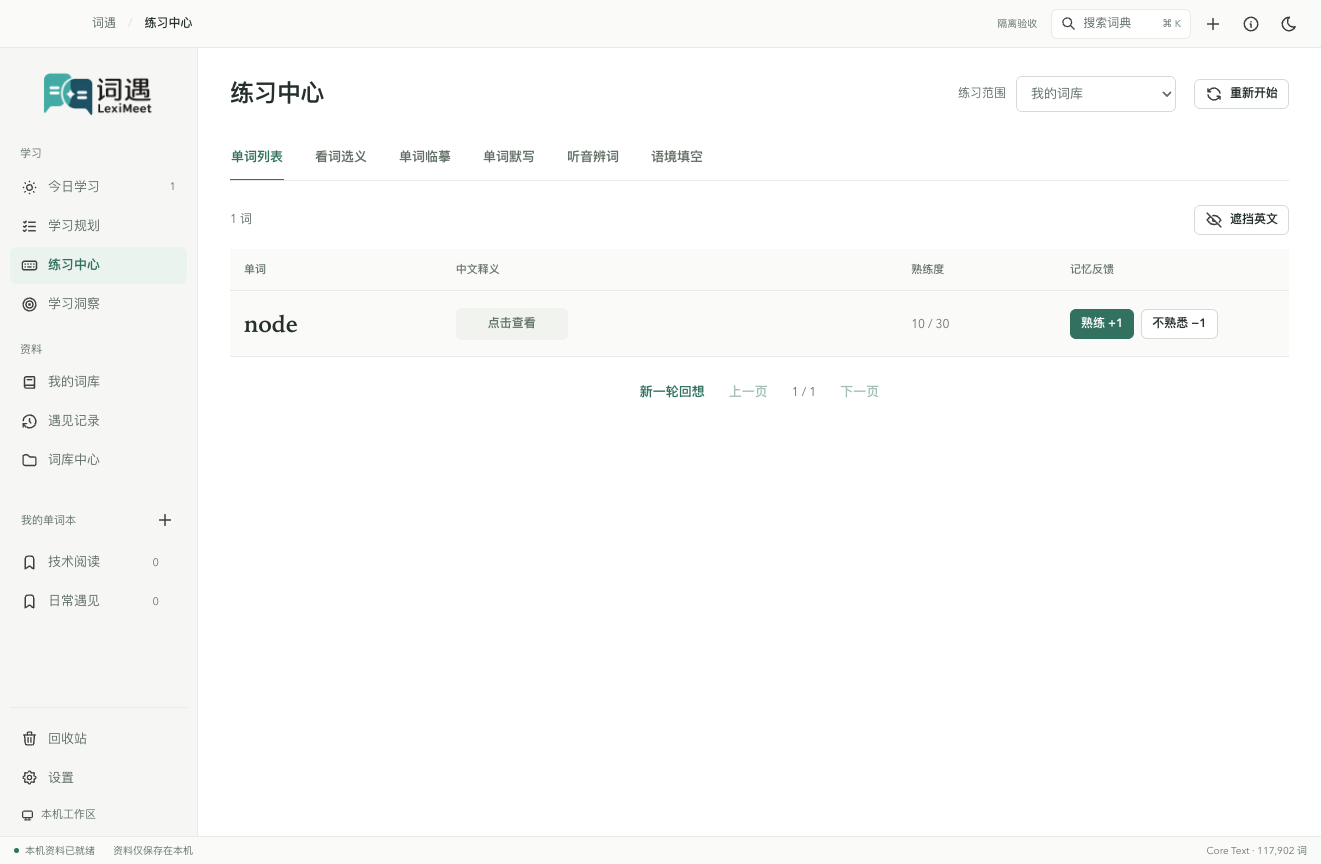The width and height of the screenshot is (1321, 864).
Task: Click the bookmark icon for 日常遇见
Action: [29, 601]
